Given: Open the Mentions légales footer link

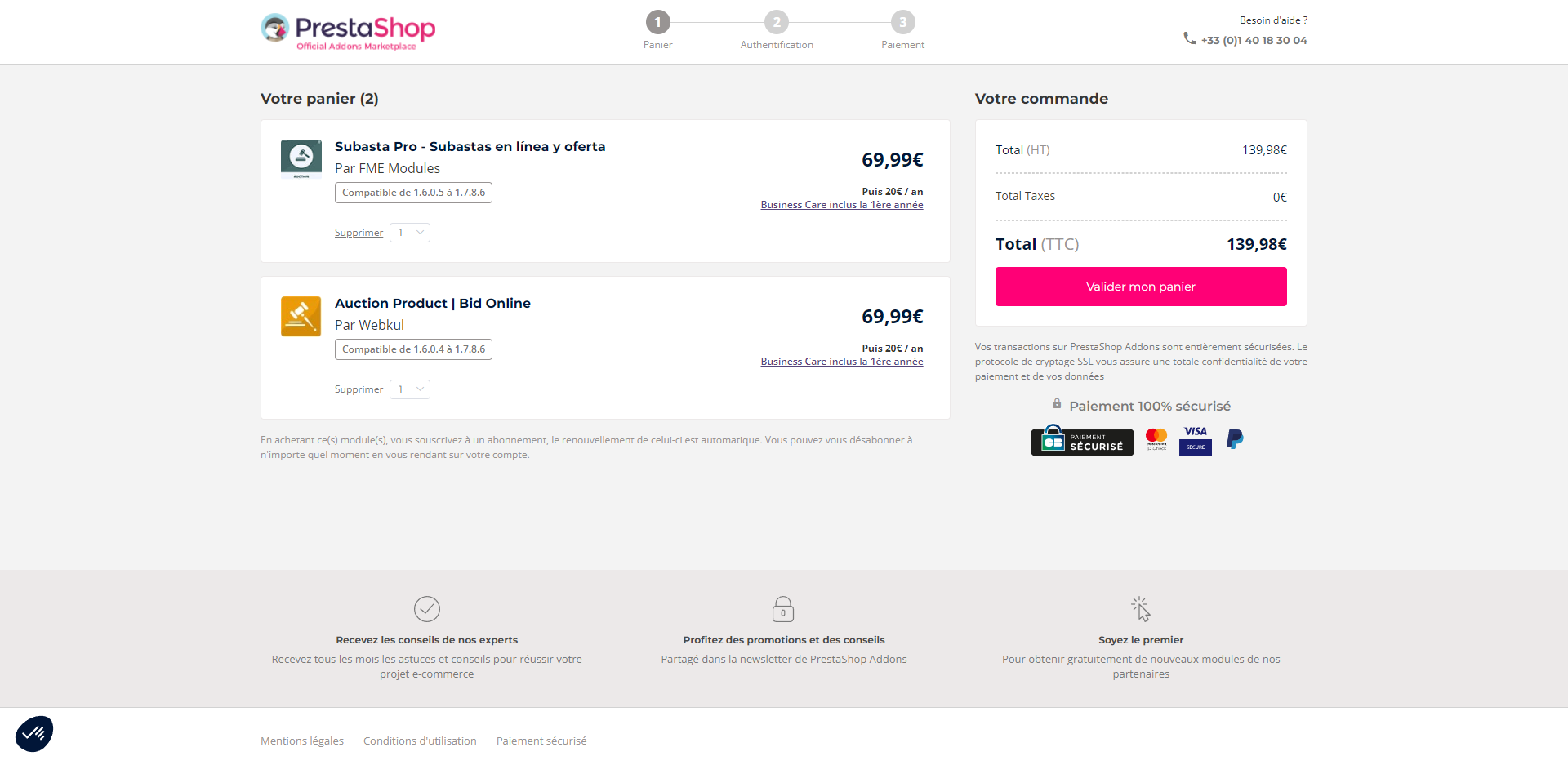Looking at the screenshot, I should [x=302, y=741].
